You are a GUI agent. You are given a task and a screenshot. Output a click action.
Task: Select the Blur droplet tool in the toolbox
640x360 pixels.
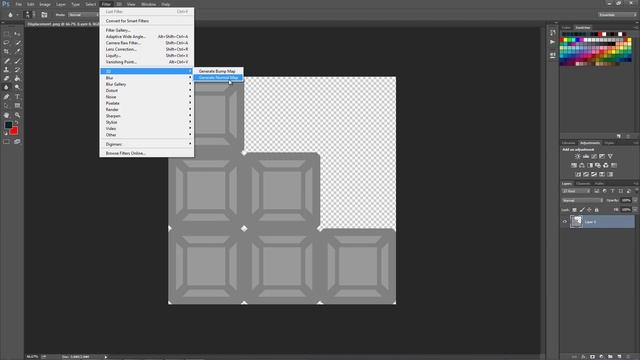pyautogui.click(x=7, y=87)
